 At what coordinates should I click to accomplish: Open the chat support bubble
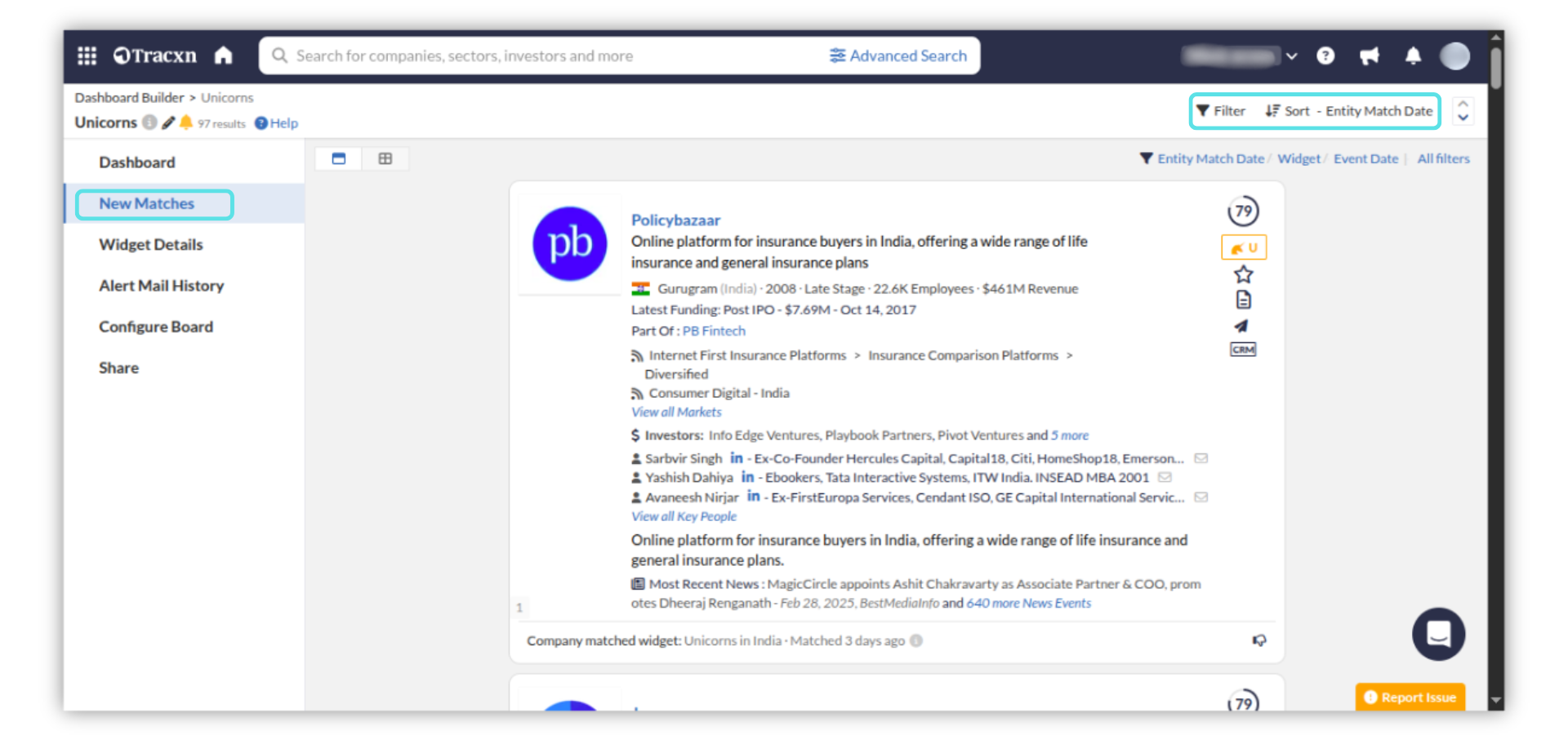coord(1438,634)
